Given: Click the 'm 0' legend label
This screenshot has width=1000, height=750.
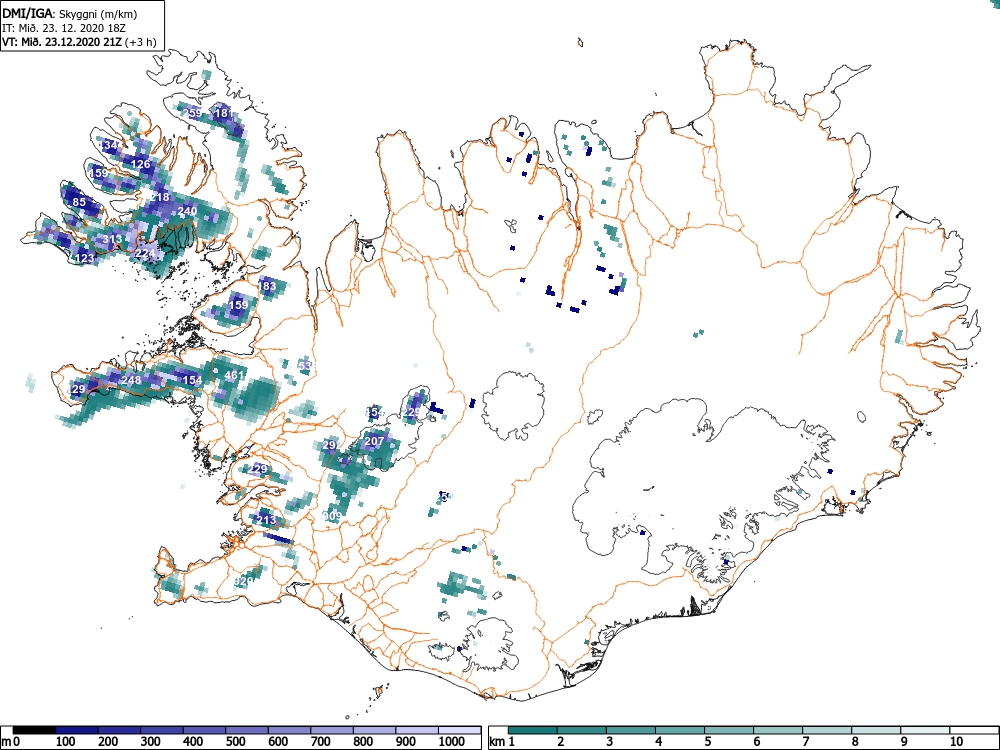Looking at the screenshot, I should pos(10,742).
